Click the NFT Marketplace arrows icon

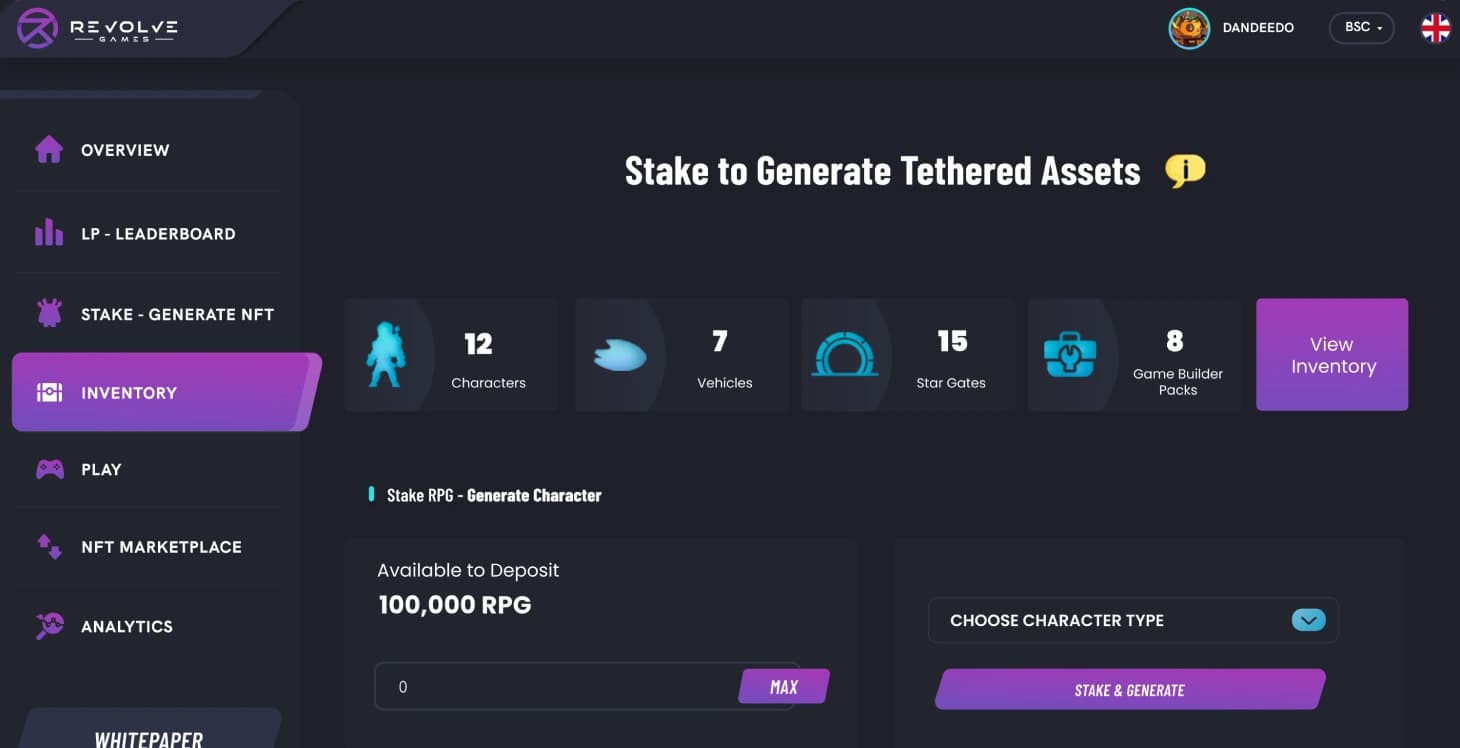coord(49,546)
